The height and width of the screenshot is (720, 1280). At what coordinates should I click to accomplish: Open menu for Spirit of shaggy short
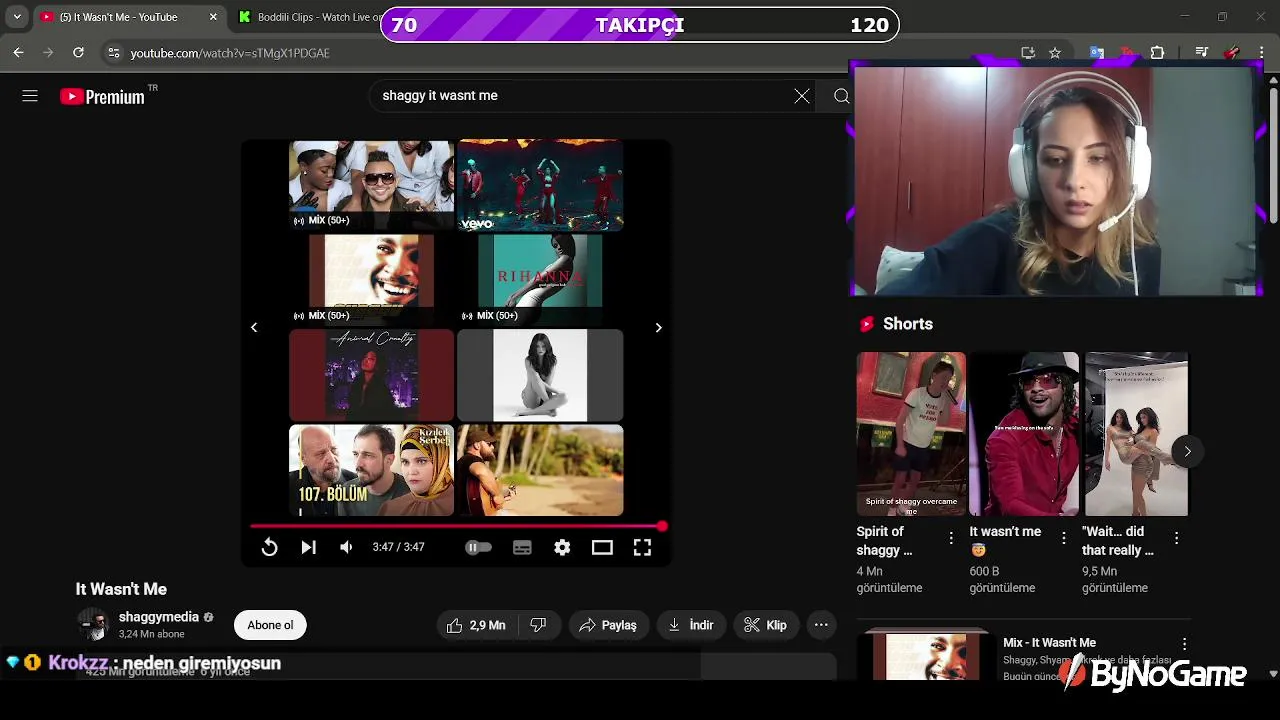[950, 539]
